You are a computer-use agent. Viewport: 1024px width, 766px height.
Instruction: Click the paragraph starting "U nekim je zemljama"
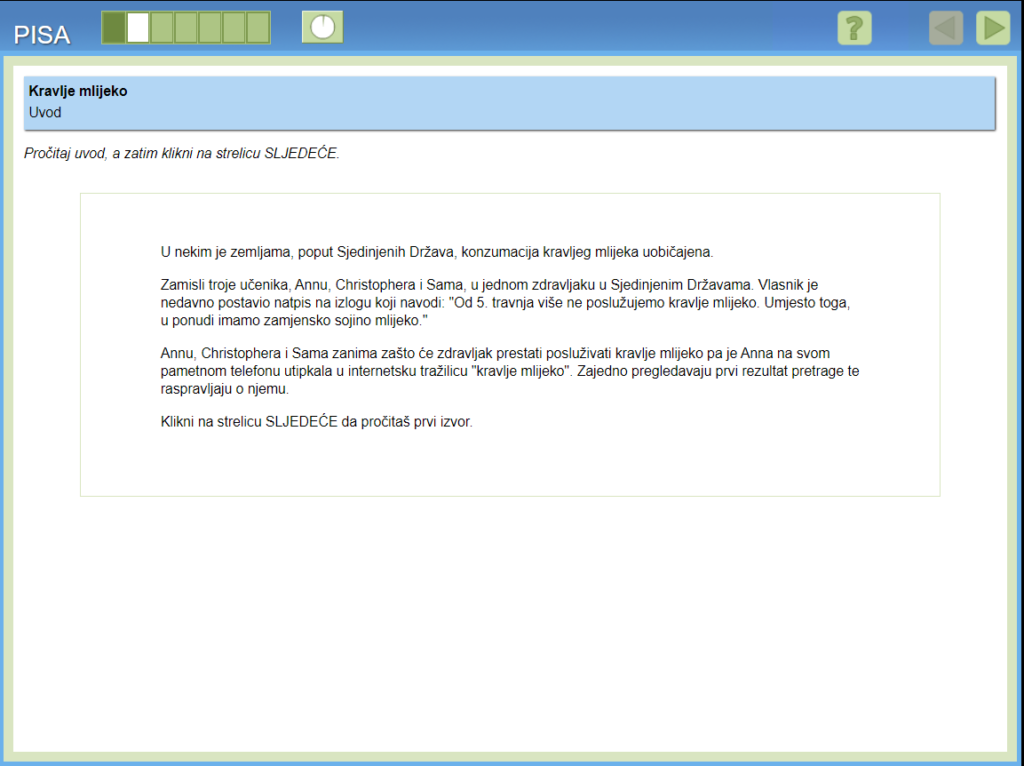[437, 251]
